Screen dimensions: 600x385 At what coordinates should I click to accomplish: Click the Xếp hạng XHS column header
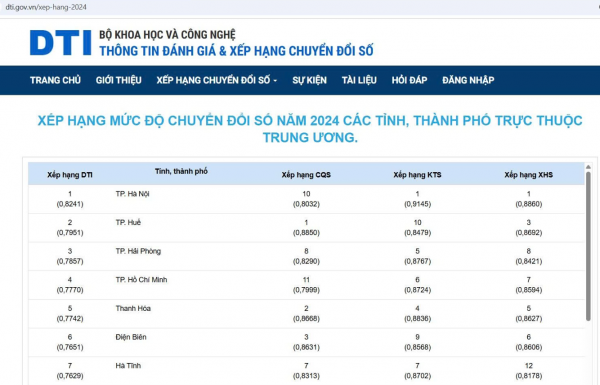click(x=528, y=175)
